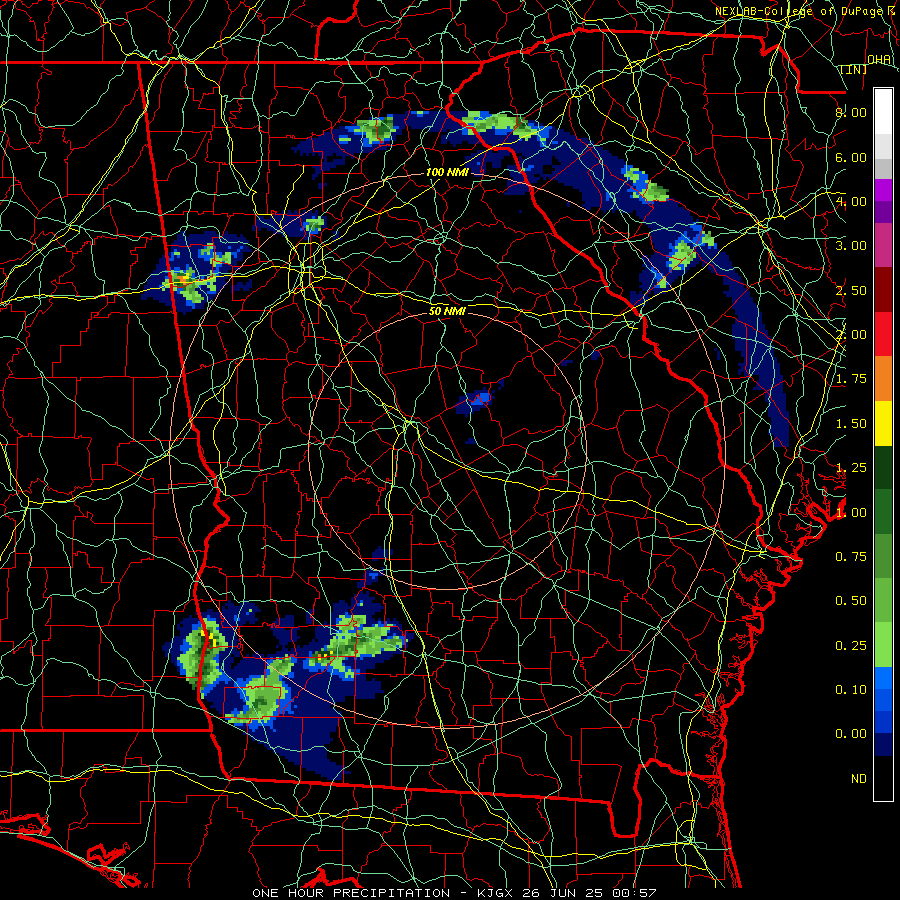Click the ND no-data label
The height and width of the screenshot is (900, 900).
[x=859, y=779]
